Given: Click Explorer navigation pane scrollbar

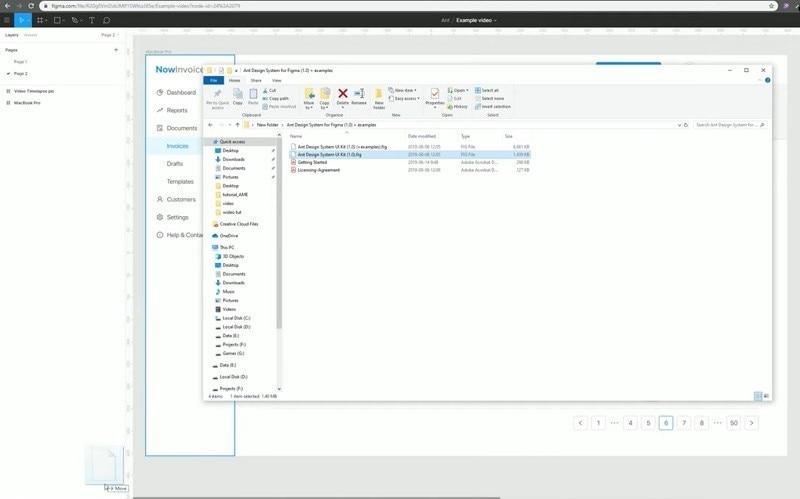Looking at the screenshot, I should (279, 235).
